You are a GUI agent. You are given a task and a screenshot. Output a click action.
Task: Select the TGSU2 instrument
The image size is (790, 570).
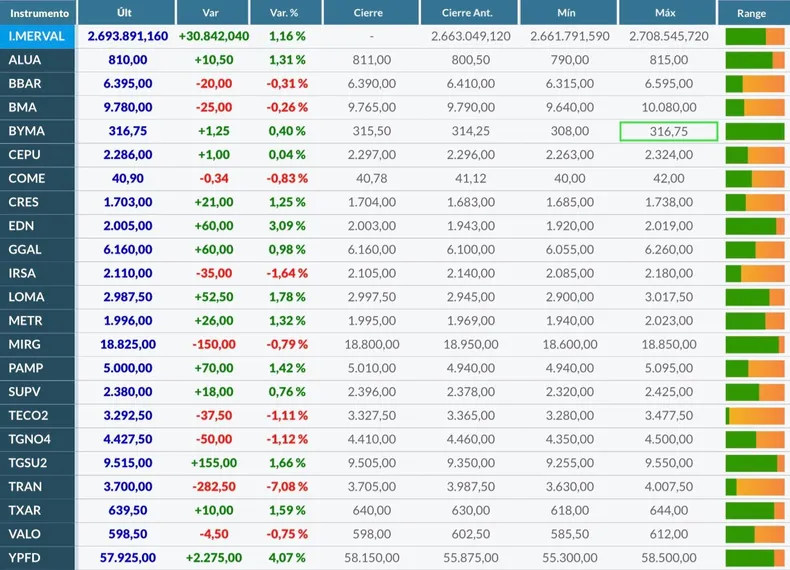point(28,463)
